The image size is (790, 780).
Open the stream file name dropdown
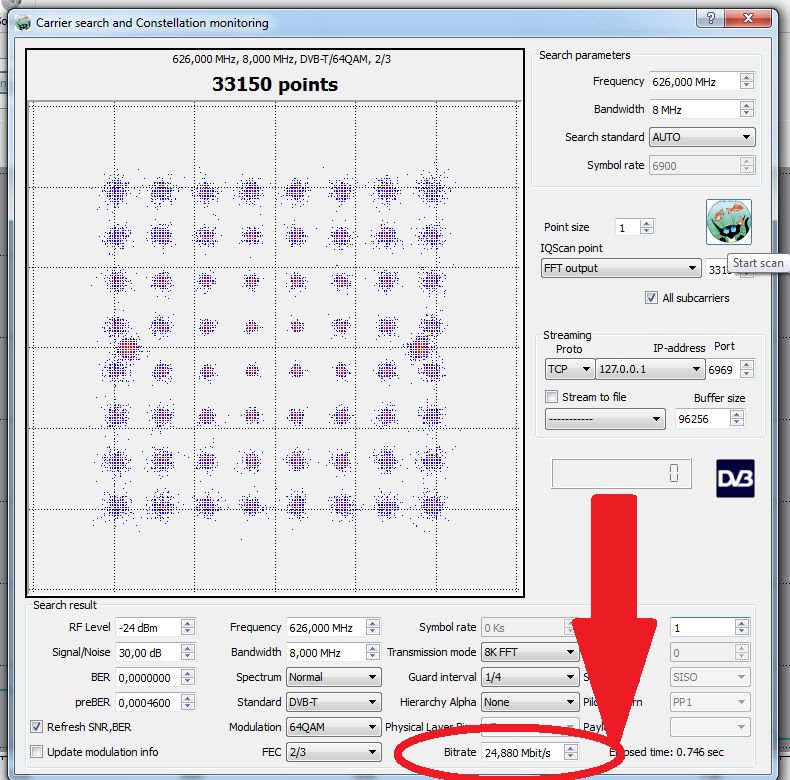click(605, 419)
